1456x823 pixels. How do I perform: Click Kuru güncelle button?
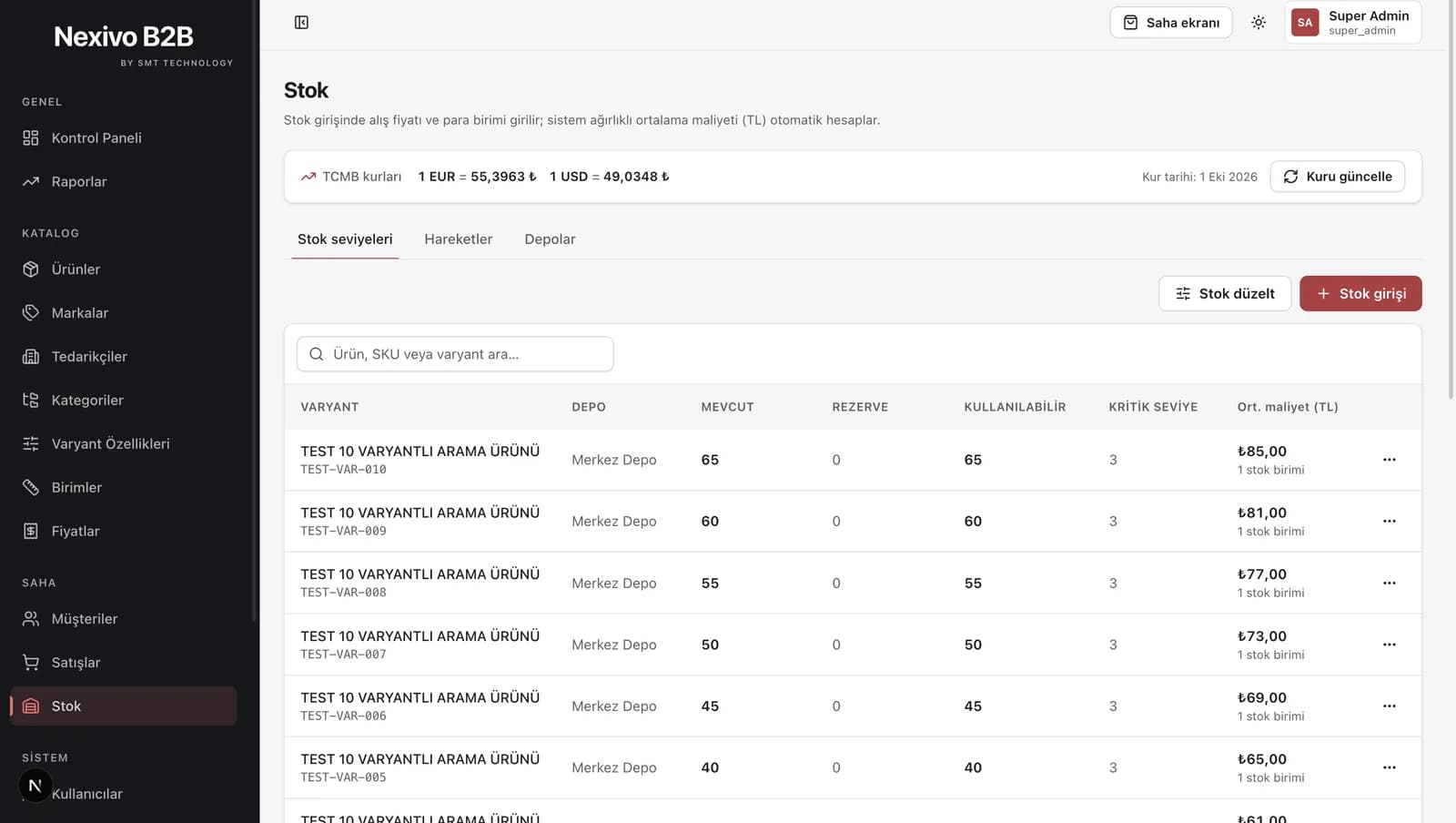tap(1337, 177)
